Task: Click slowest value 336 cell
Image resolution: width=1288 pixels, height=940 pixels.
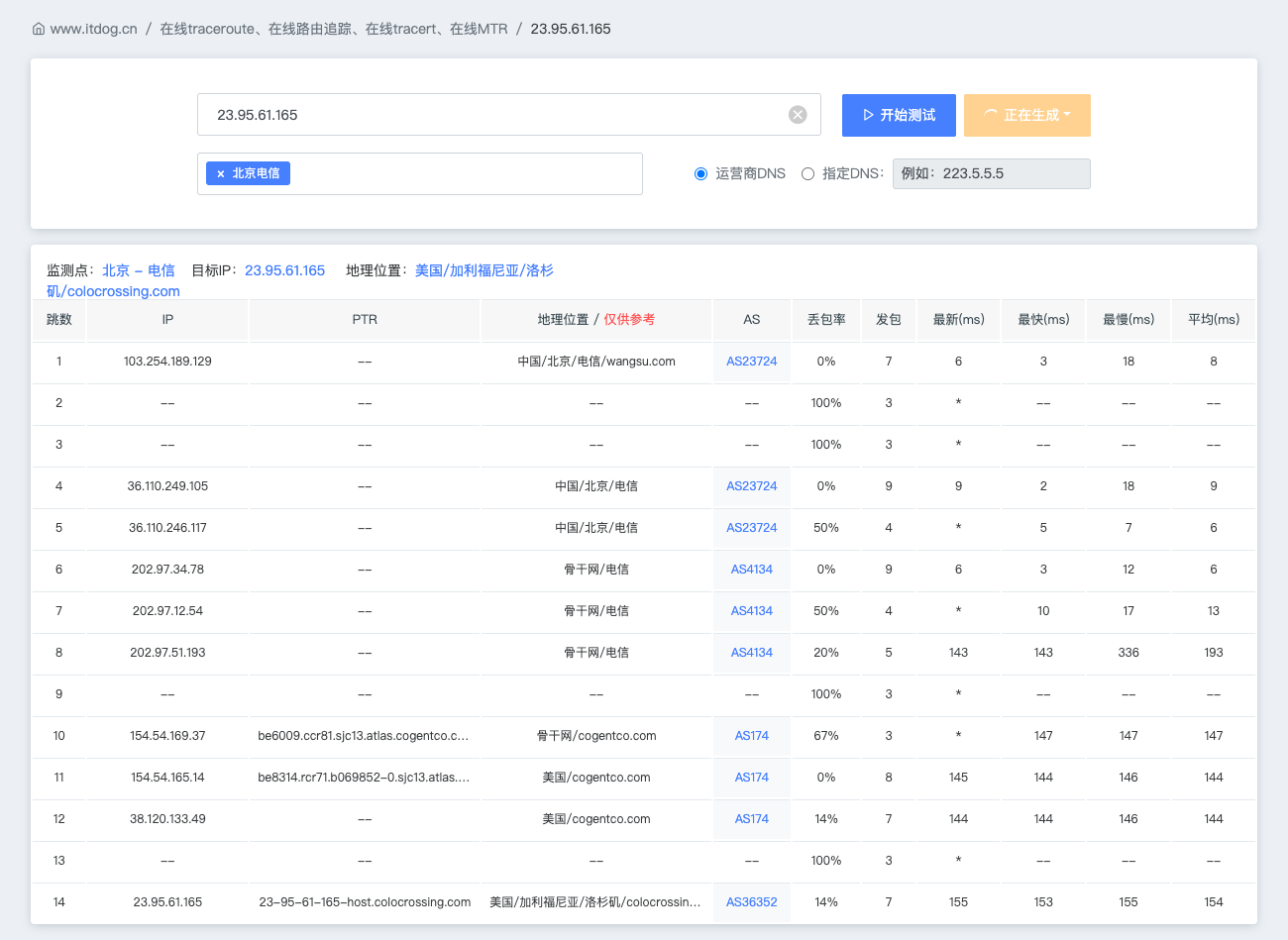Action: coord(1128,653)
